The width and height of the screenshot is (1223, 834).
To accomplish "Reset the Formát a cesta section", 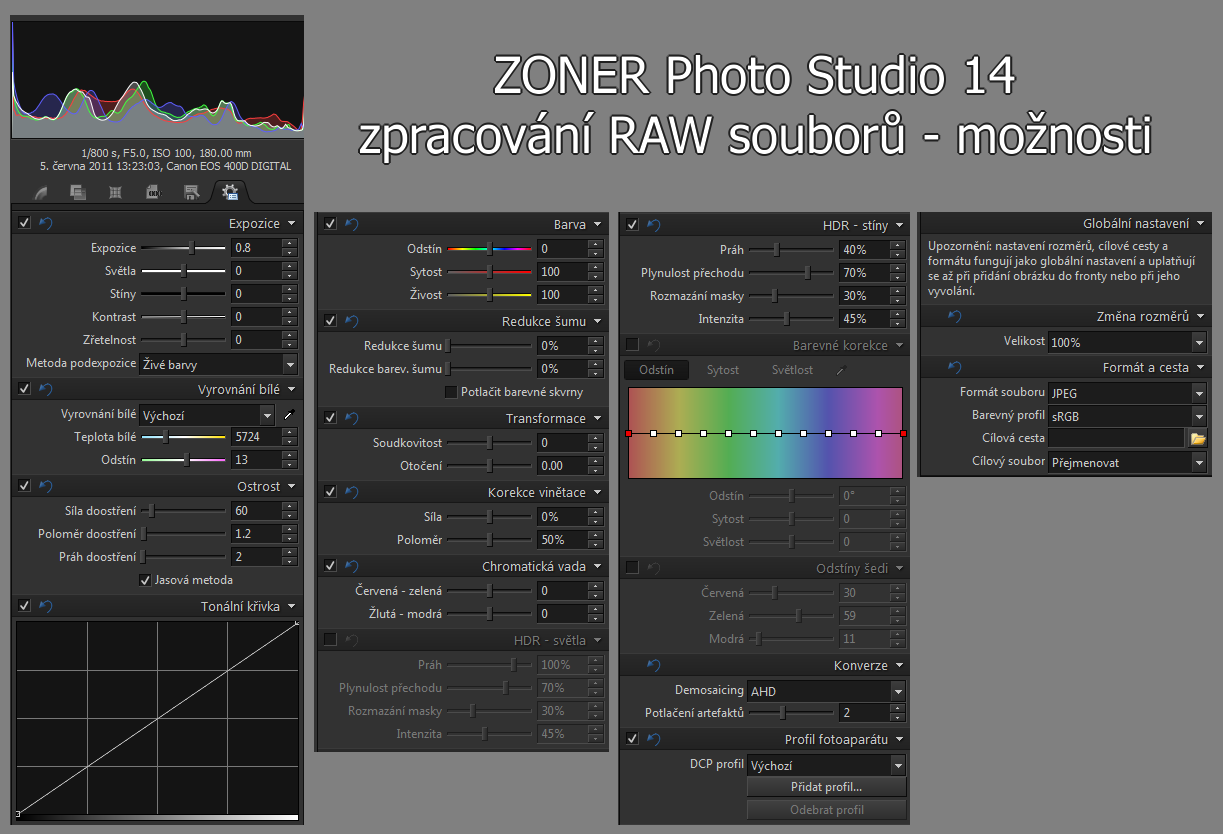I will click(x=955, y=367).
